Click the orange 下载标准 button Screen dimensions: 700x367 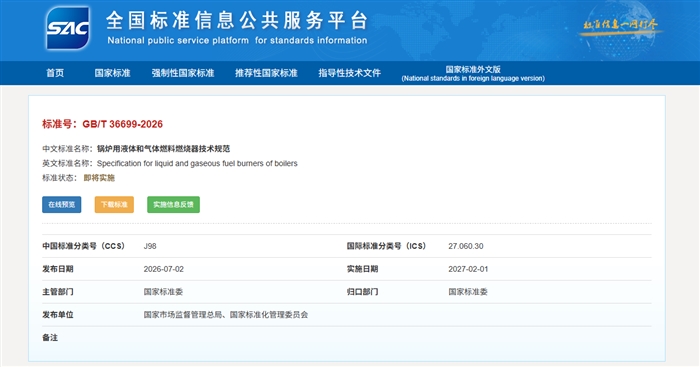click(x=114, y=204)
